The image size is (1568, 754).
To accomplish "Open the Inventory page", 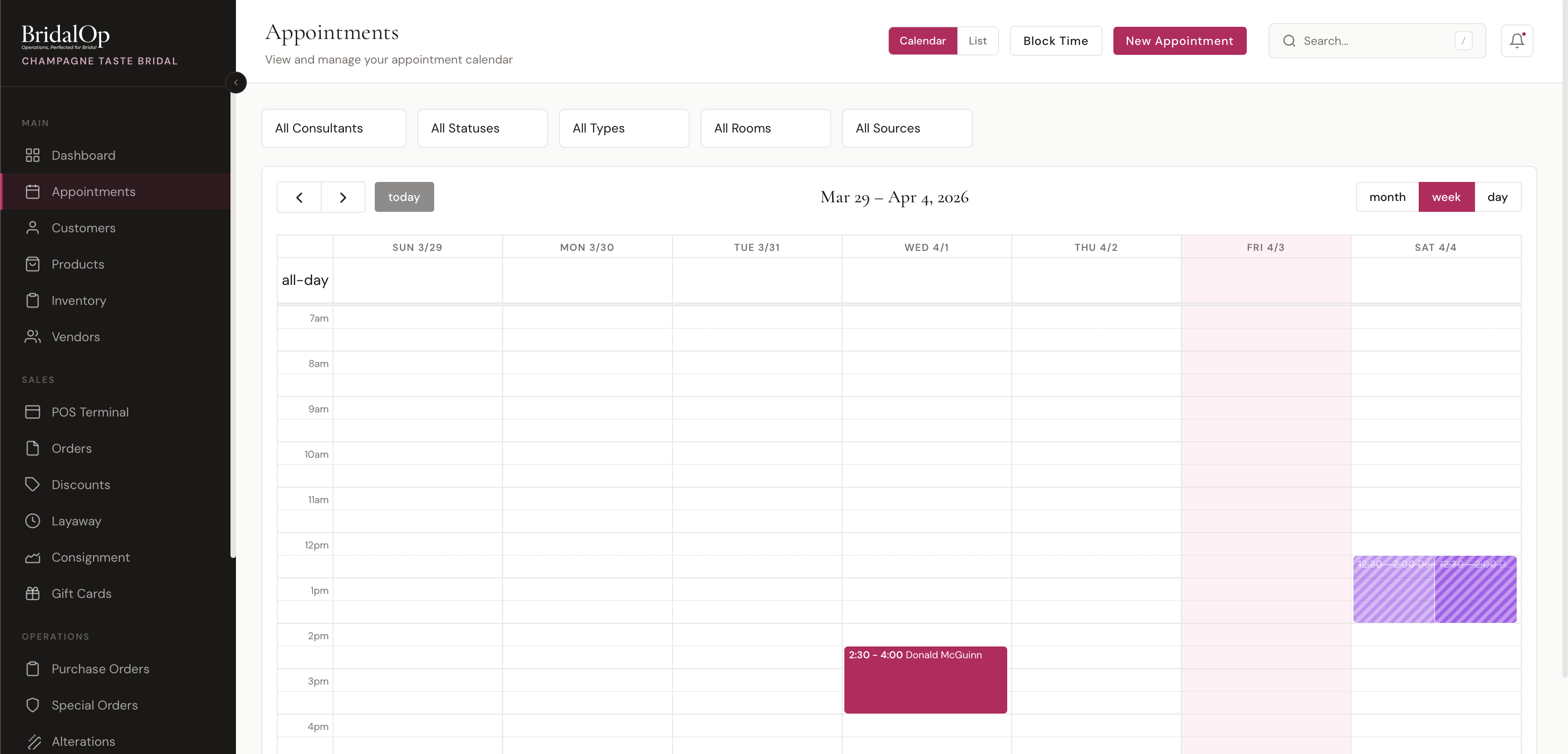I will [x=78, y=300].
